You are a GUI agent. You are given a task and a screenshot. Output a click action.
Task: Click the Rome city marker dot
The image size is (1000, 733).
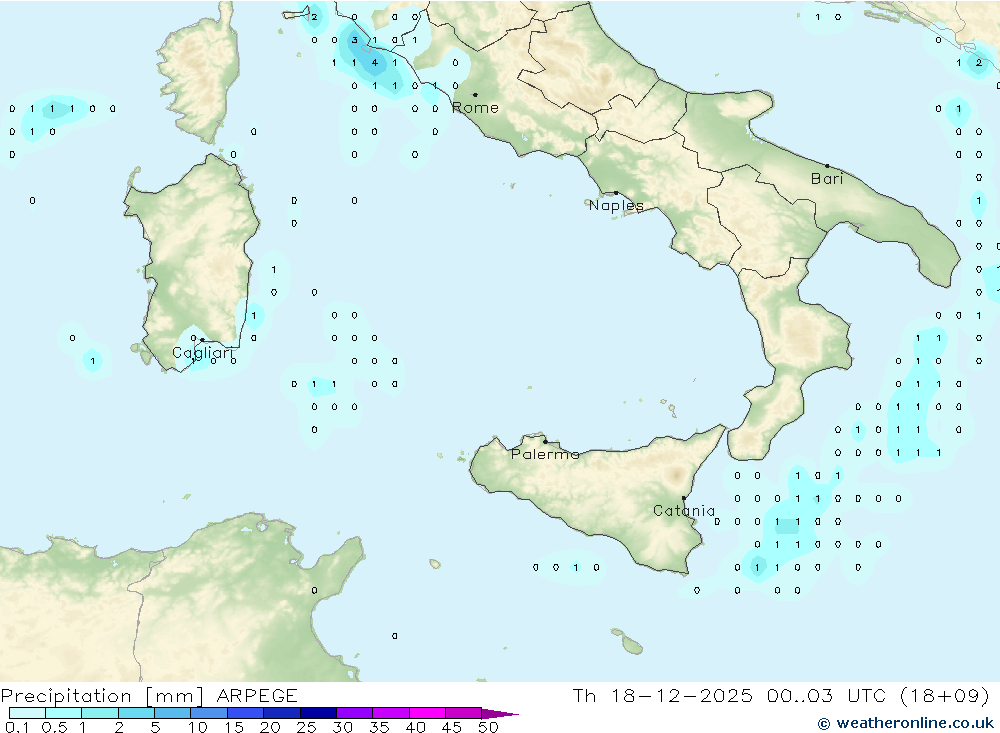(475, 95)
